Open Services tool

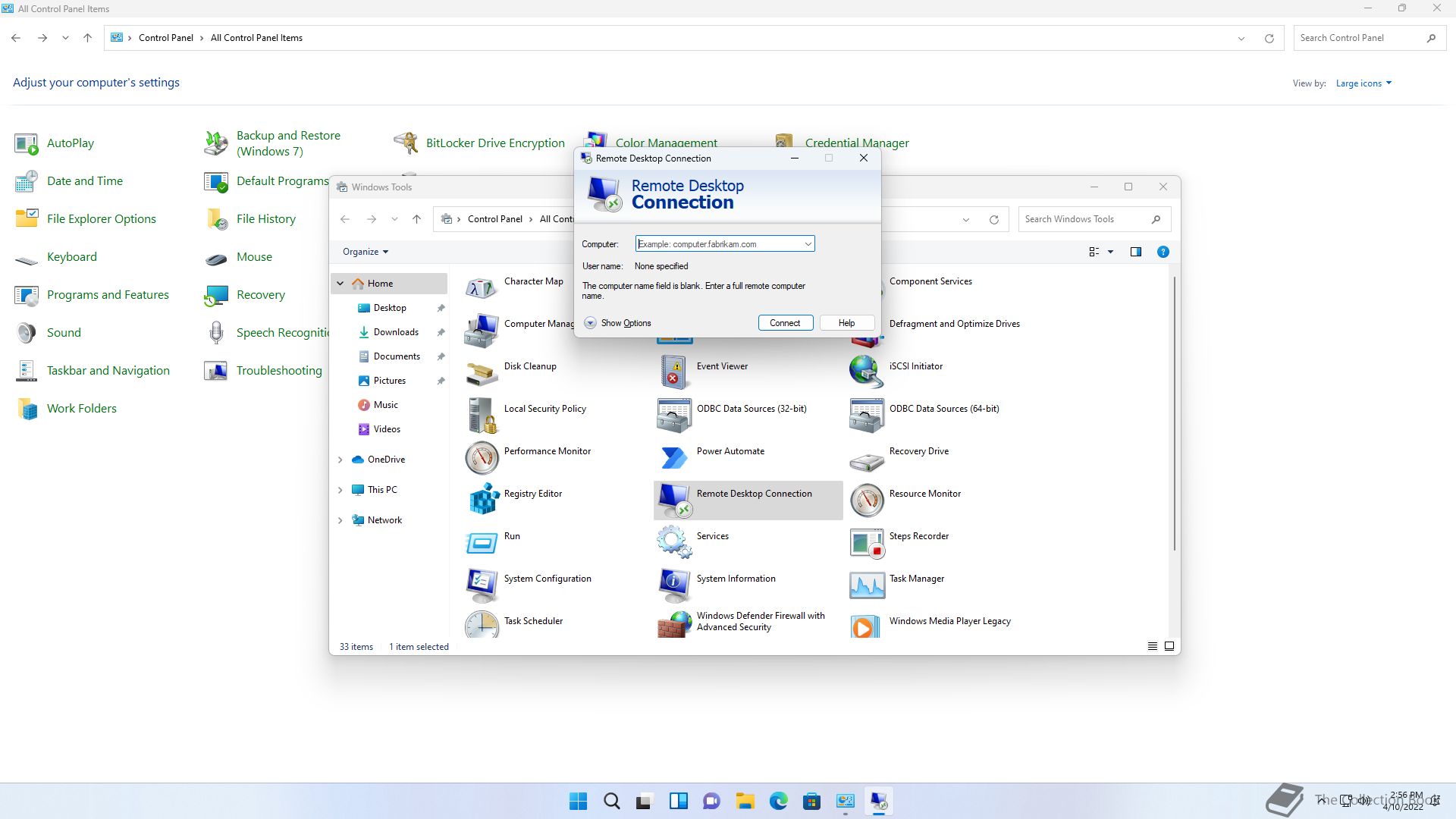(x=693, y=542)
